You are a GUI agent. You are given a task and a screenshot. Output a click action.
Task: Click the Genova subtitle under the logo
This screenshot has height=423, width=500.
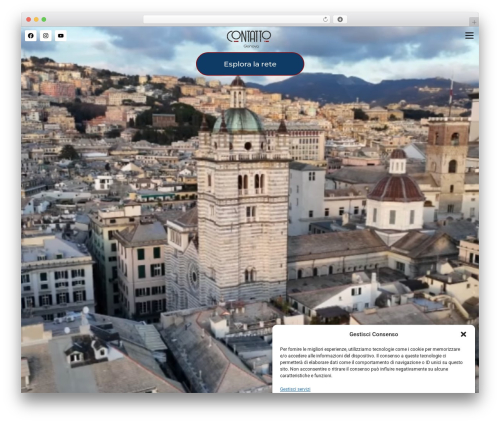251,46
